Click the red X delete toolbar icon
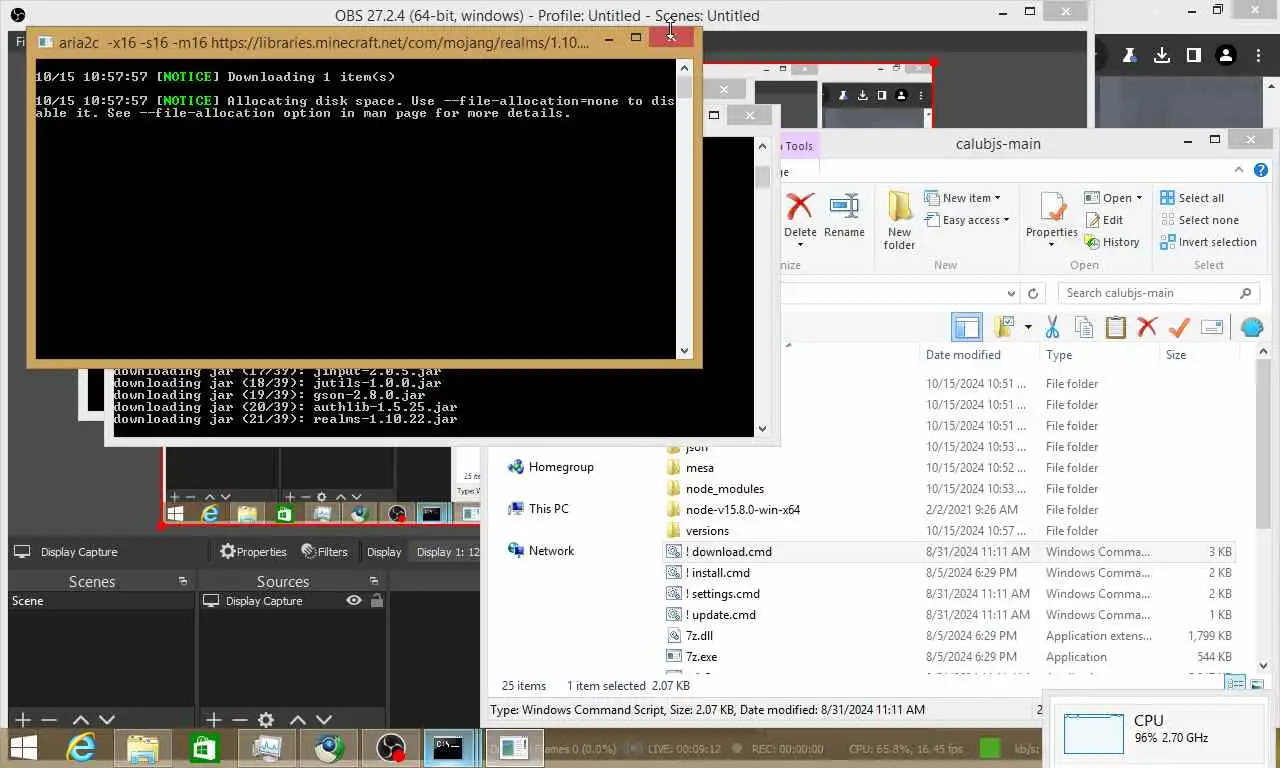The height and width of the screenshot is (768, 1280). 1147,327
